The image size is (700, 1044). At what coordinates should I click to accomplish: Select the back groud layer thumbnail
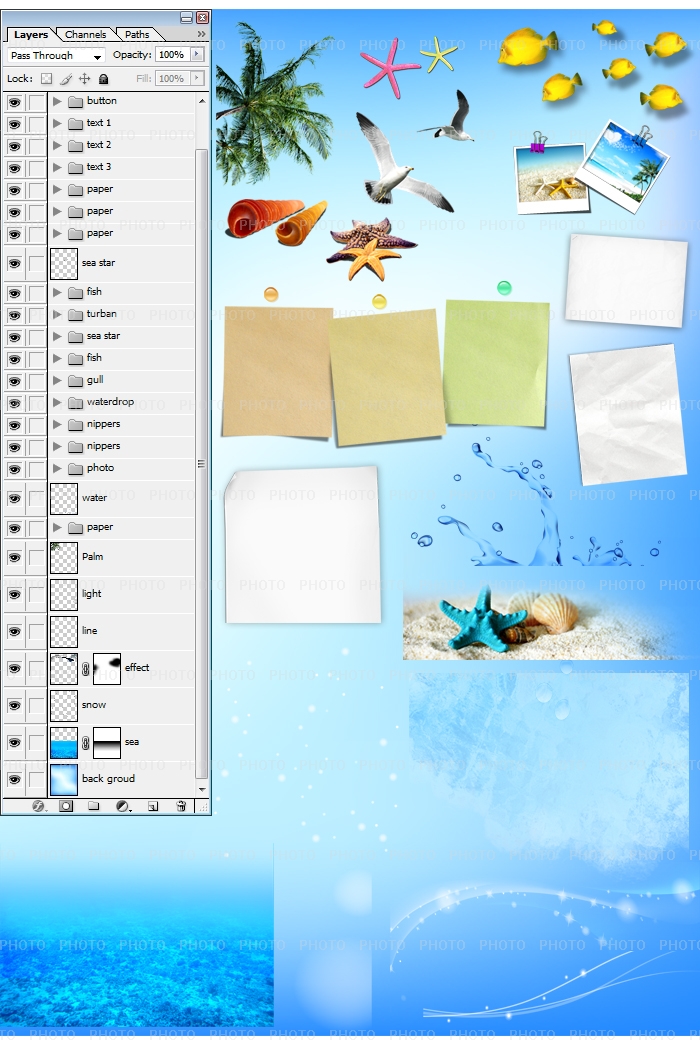click(x=64, y=779)
